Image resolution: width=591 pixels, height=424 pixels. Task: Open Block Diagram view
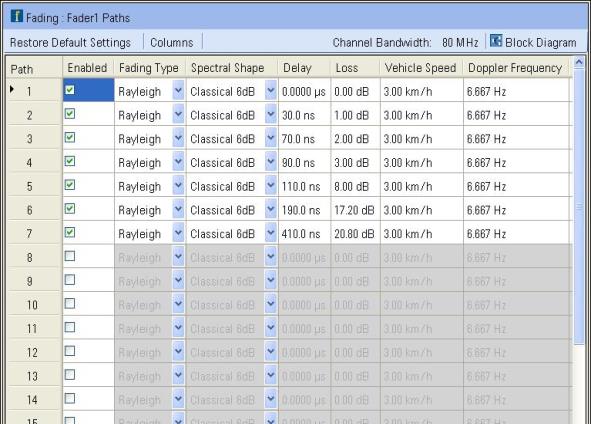click(x=540, y=43)
